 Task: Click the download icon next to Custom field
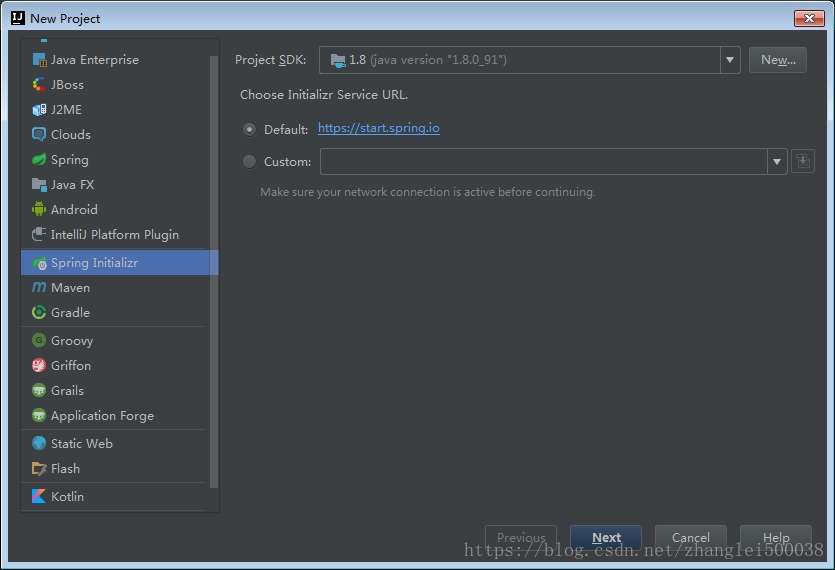[x=803, y=161]
